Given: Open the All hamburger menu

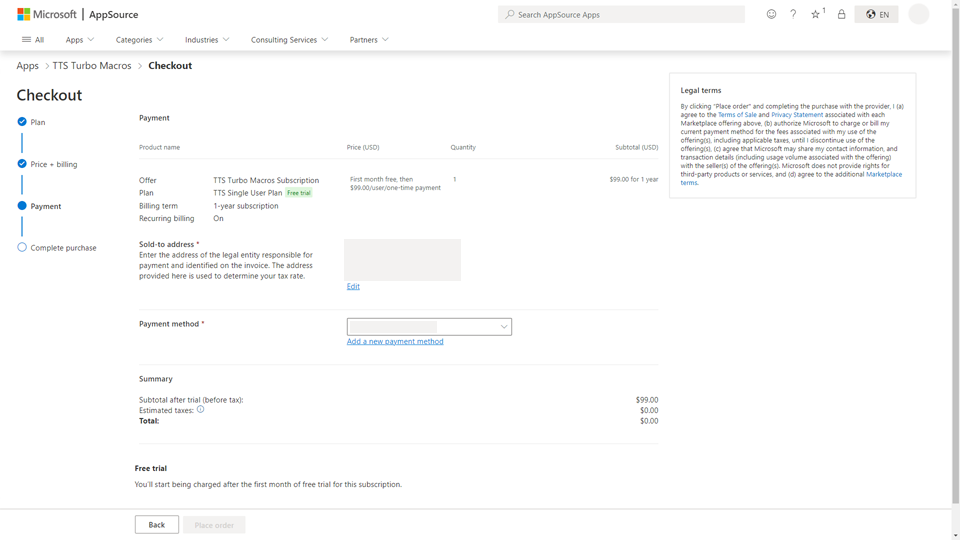Looking at the screenshot, I should click(33, 40).
